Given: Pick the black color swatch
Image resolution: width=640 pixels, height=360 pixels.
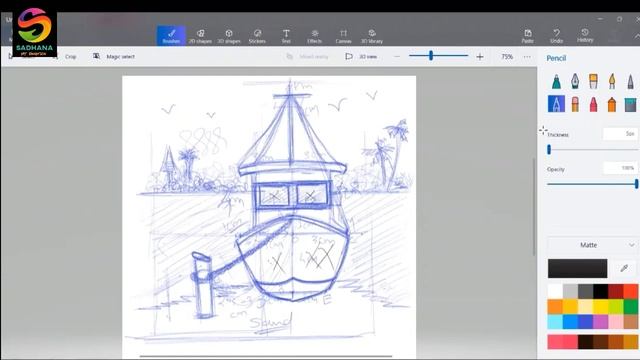Looking at the screenshot, I should [x=600, y=291].
